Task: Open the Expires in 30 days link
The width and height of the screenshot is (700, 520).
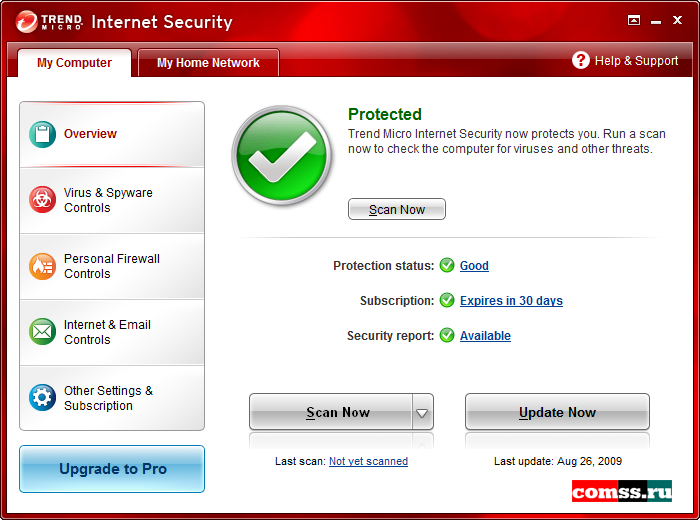Action: (x=511, y=301)
